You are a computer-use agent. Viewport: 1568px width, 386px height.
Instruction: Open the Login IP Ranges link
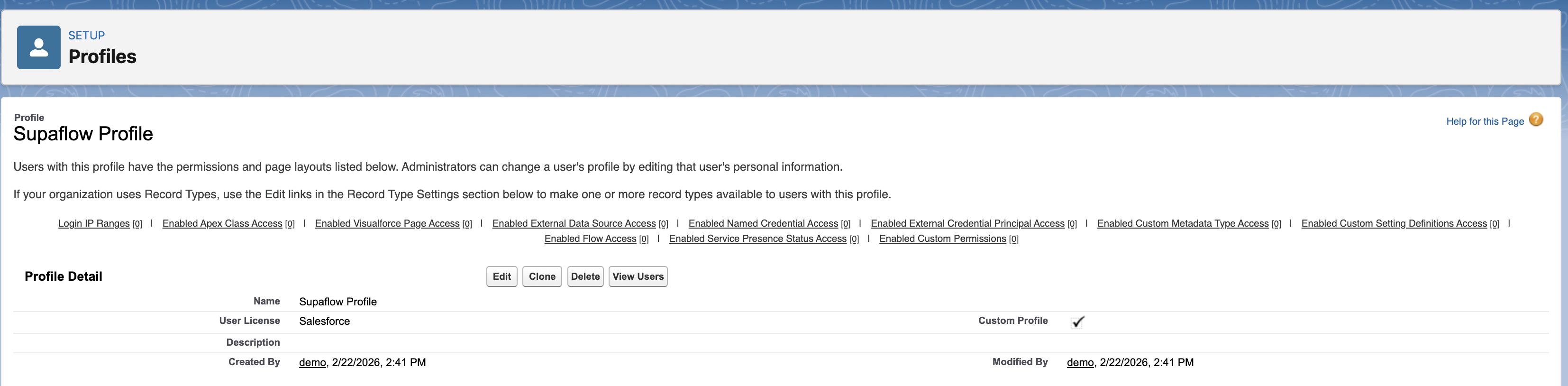click(94, 223)
